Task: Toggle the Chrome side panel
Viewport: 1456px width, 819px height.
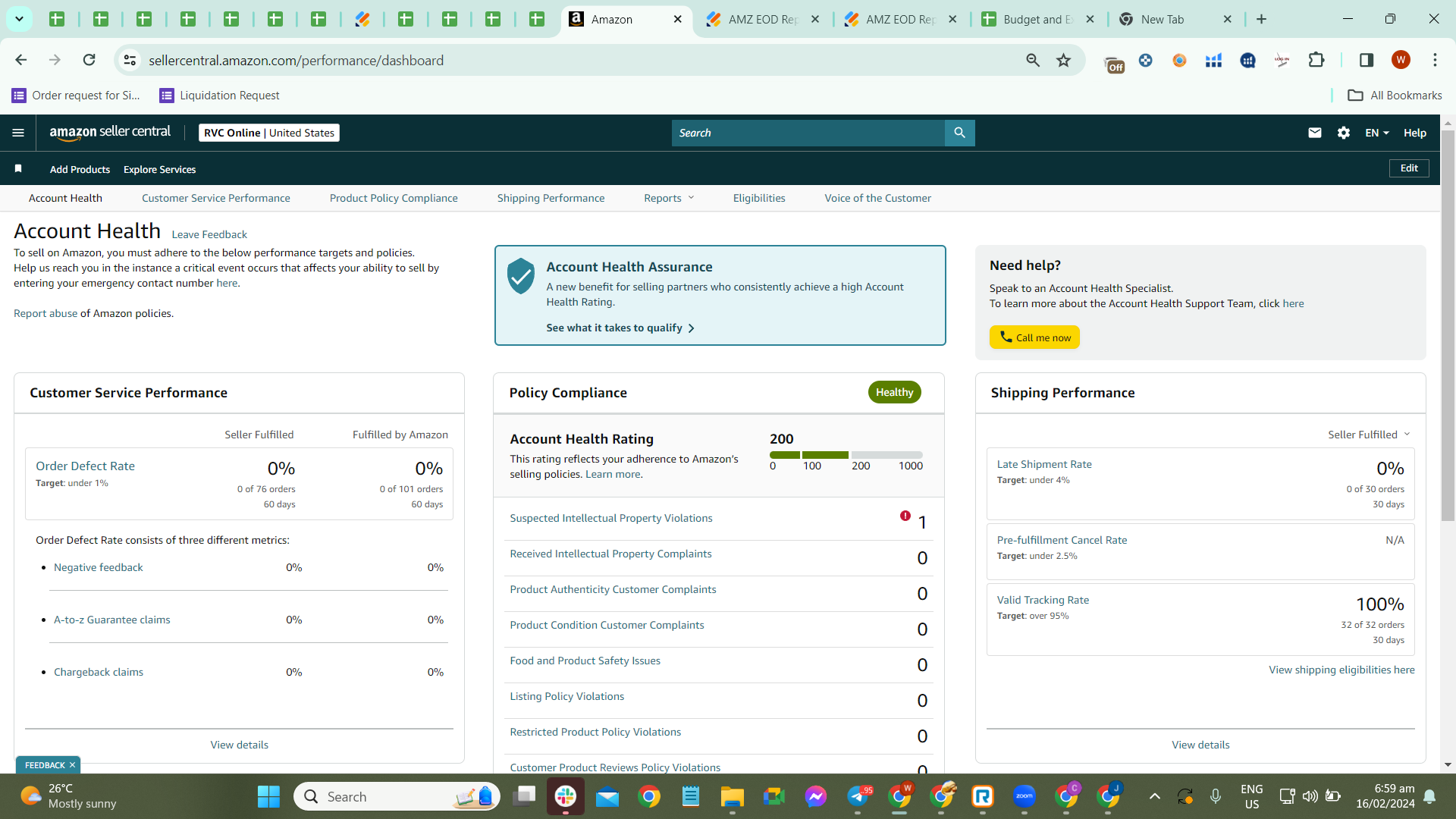Action: 1367,60
